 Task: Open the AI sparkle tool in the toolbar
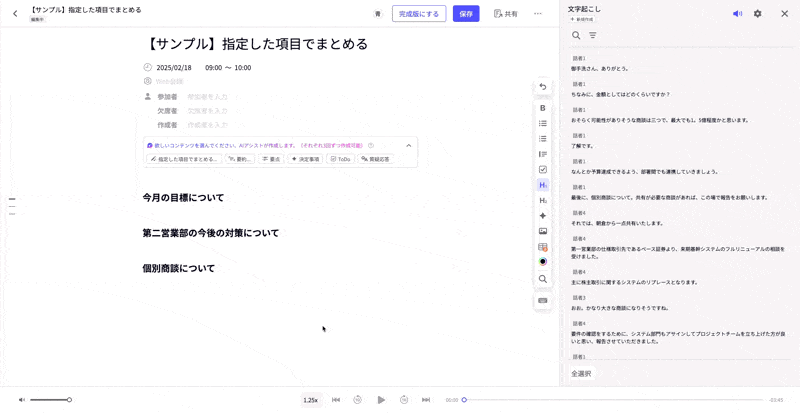543,216
